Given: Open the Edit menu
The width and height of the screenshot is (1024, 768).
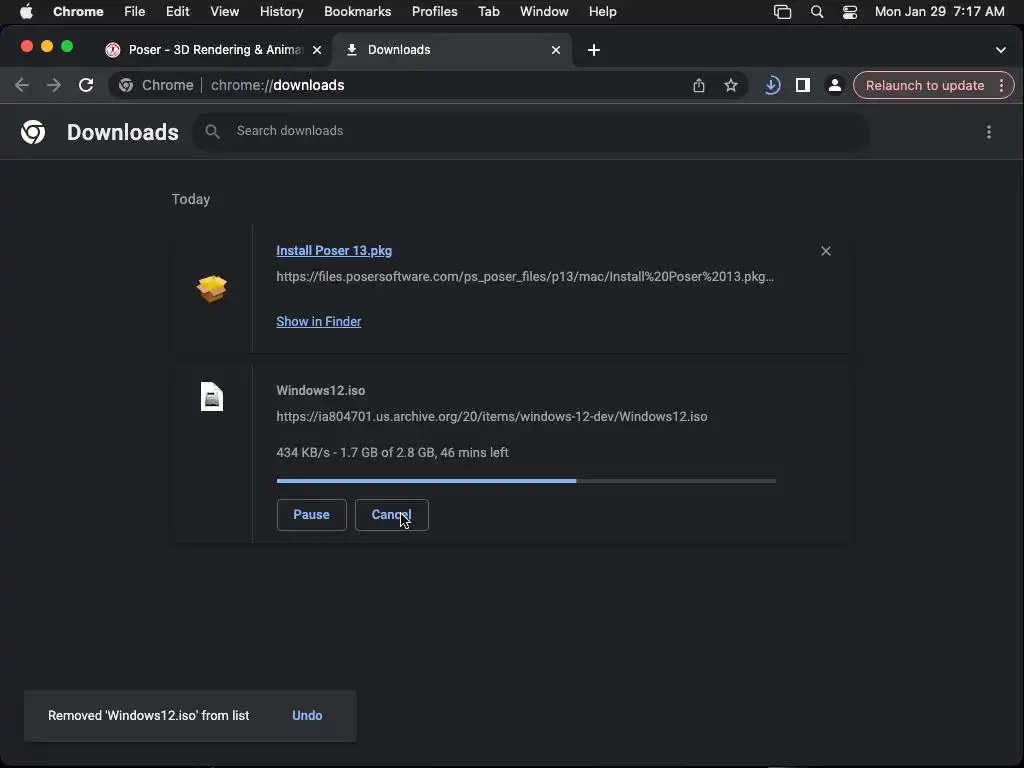Looking at the screenshot, I should 177,12.
